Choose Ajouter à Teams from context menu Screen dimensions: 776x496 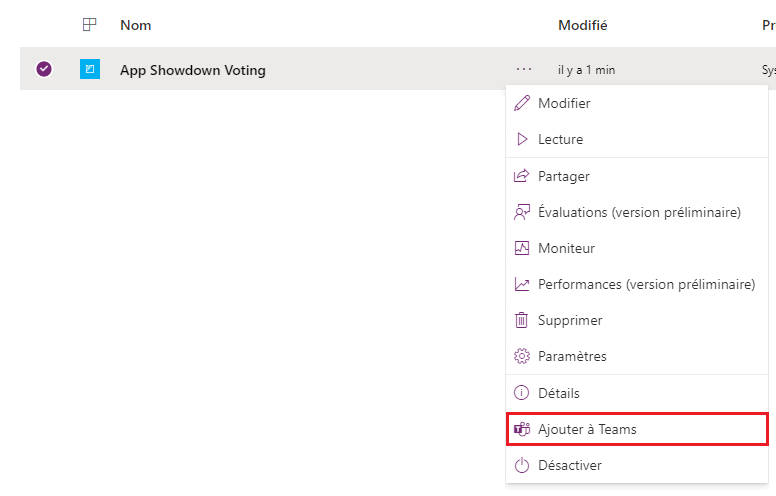pyautogui.click(x=587, y=429)
